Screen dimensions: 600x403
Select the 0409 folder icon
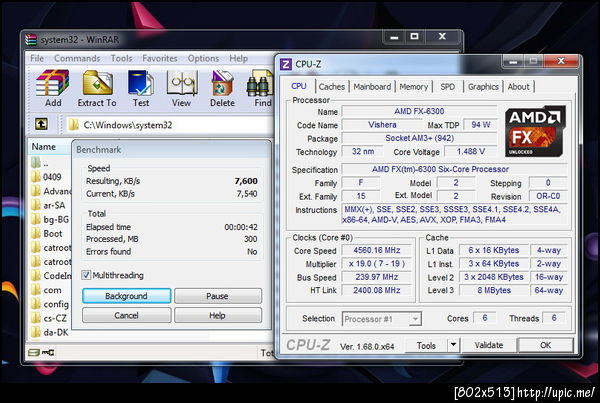36,176
